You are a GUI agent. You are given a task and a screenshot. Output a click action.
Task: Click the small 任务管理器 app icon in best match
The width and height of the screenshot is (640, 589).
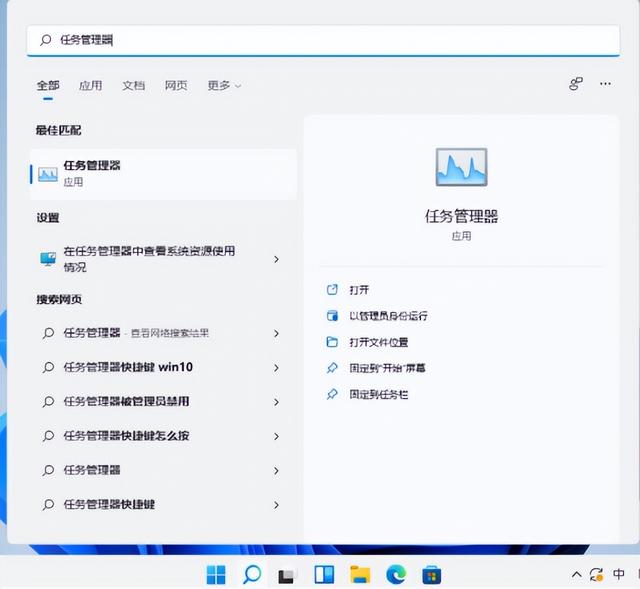point(48,174)
